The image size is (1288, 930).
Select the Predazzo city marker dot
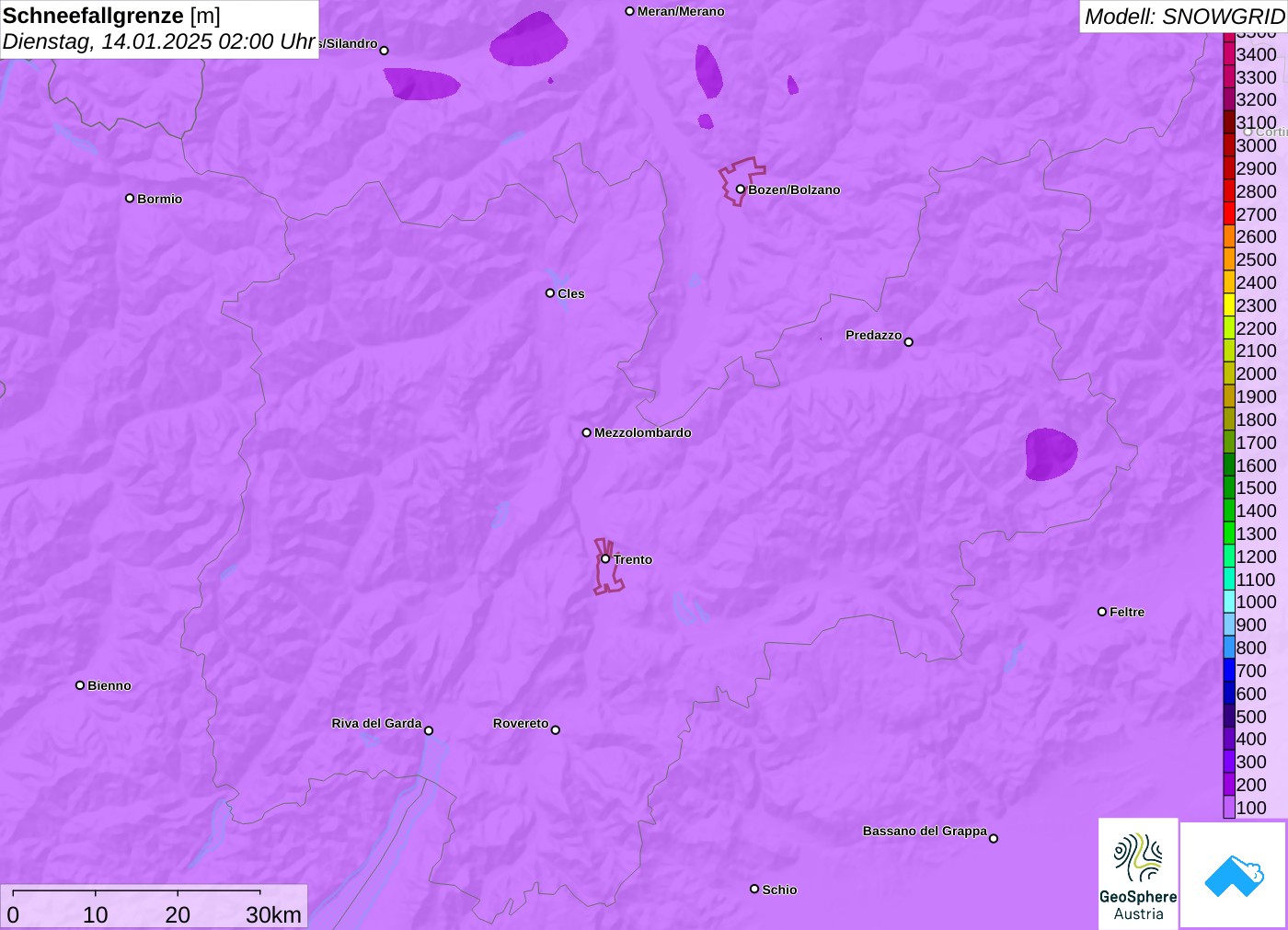point(909,342)
